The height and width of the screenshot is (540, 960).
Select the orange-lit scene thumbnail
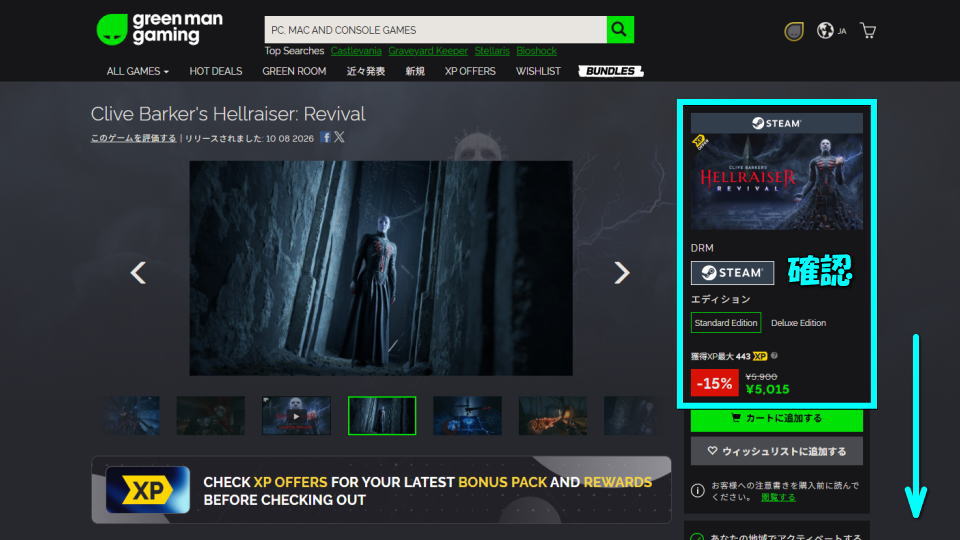(553, 416)
